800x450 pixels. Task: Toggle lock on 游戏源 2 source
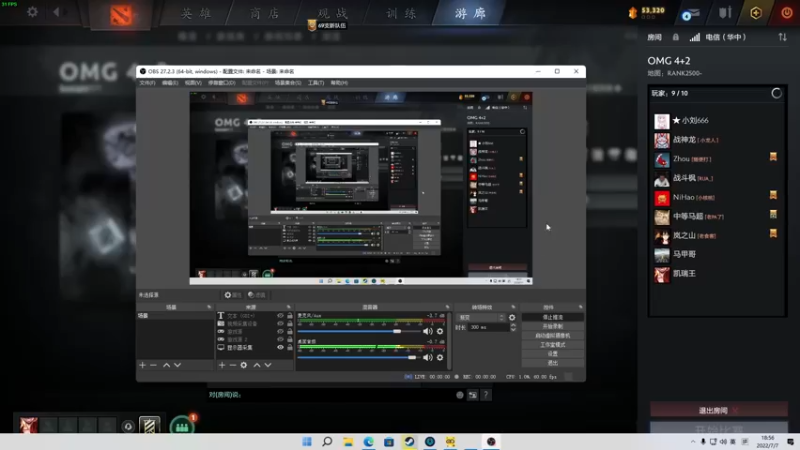(290, 339)
